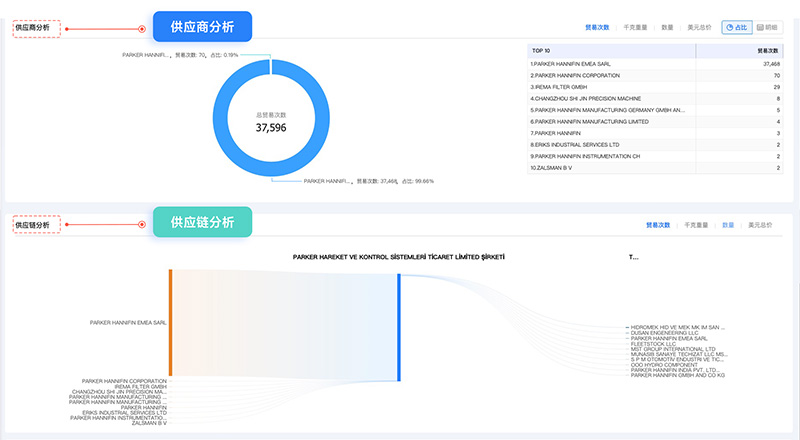Screen dimensions: 800x440
Task: Click the orange Sankey node bar
Action: point(170,323)
